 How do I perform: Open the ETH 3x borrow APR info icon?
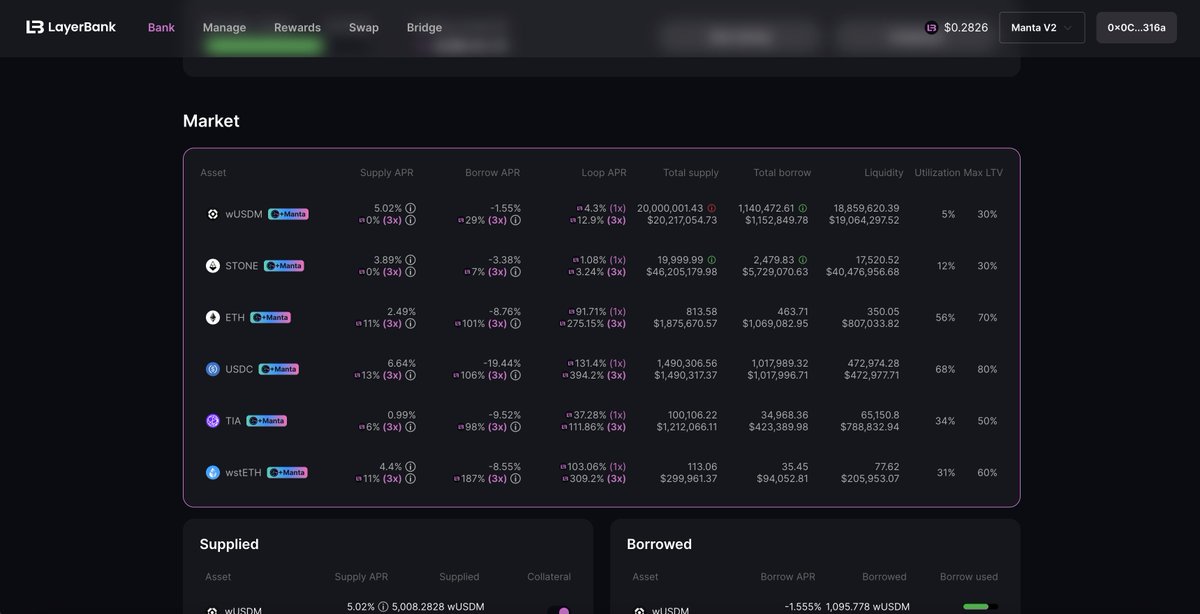515,324
